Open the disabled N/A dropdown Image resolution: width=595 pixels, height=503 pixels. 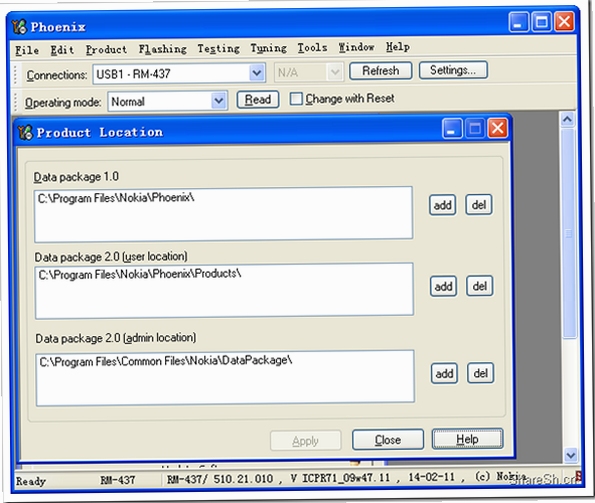335,72
